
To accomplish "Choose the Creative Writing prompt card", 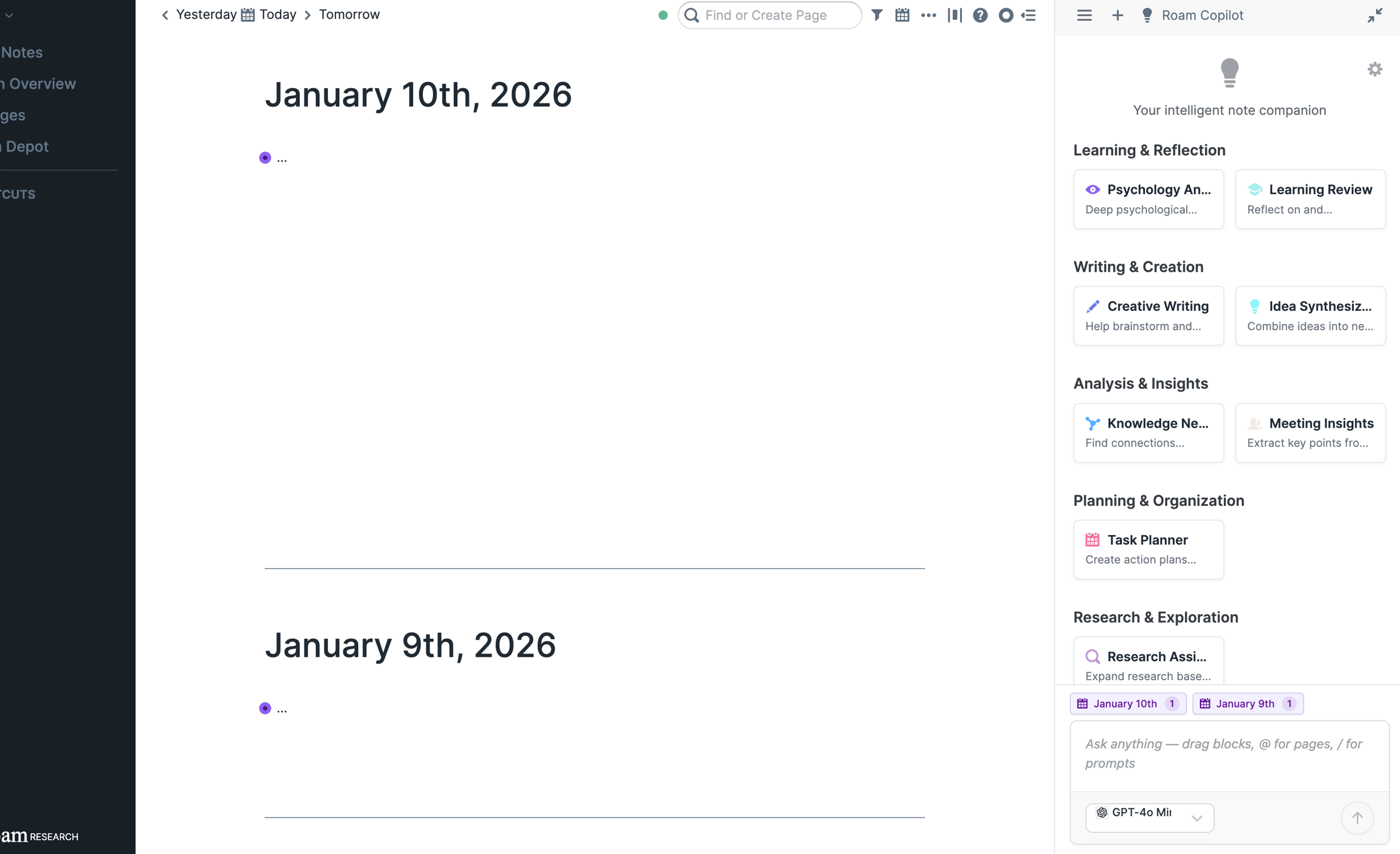I will [1148, 316].
